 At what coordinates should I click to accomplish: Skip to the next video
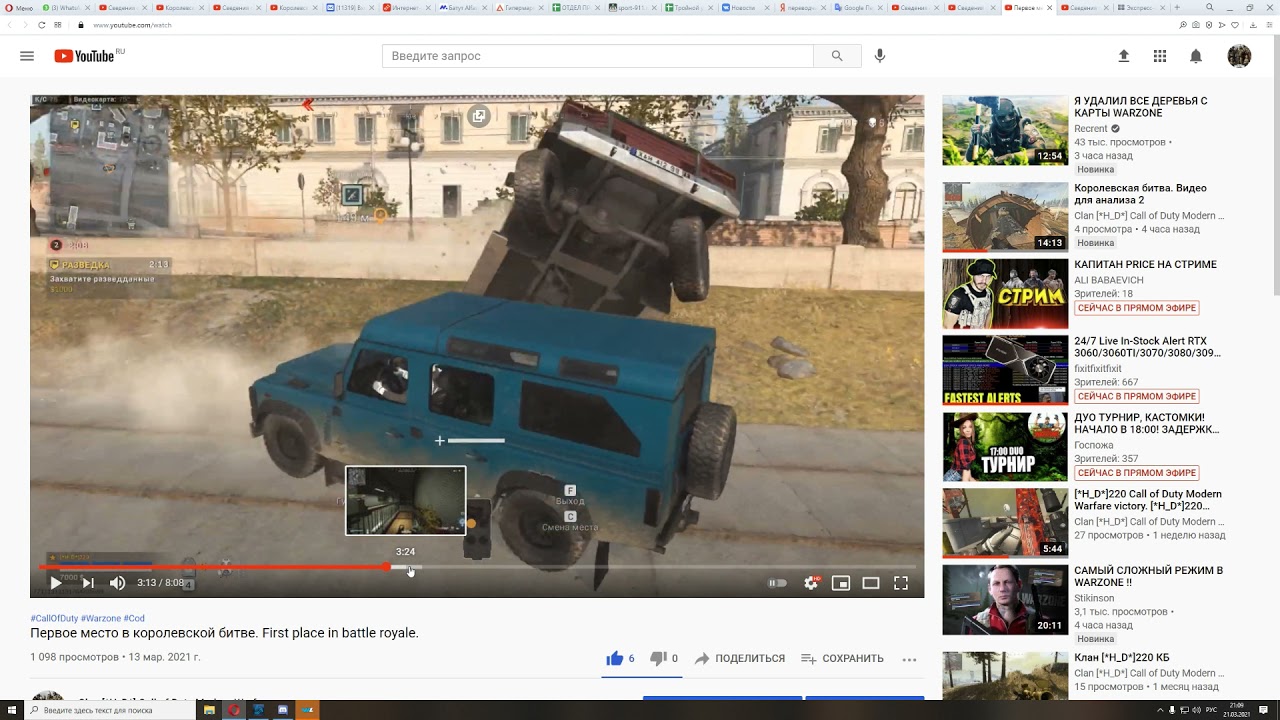pos(88,583)
